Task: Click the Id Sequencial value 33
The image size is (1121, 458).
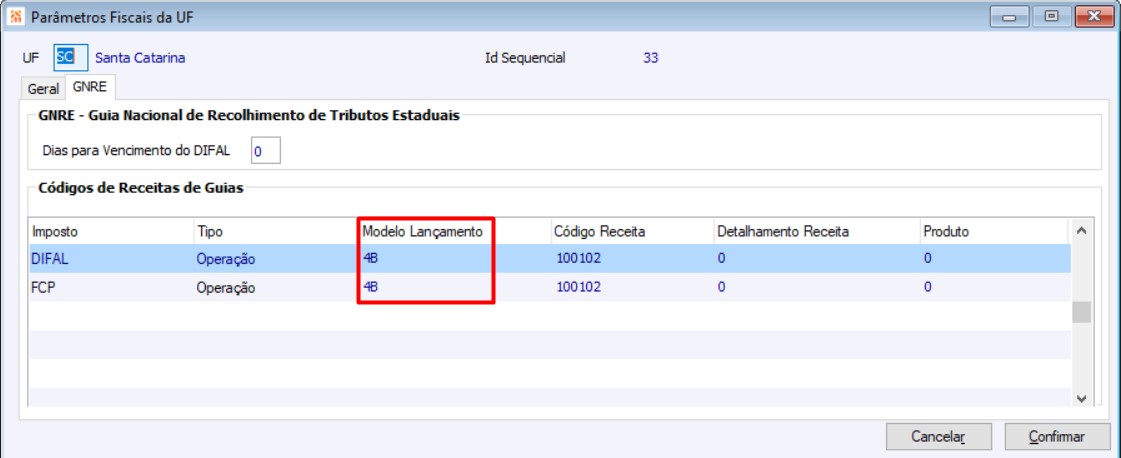Action: click(651, 58)
